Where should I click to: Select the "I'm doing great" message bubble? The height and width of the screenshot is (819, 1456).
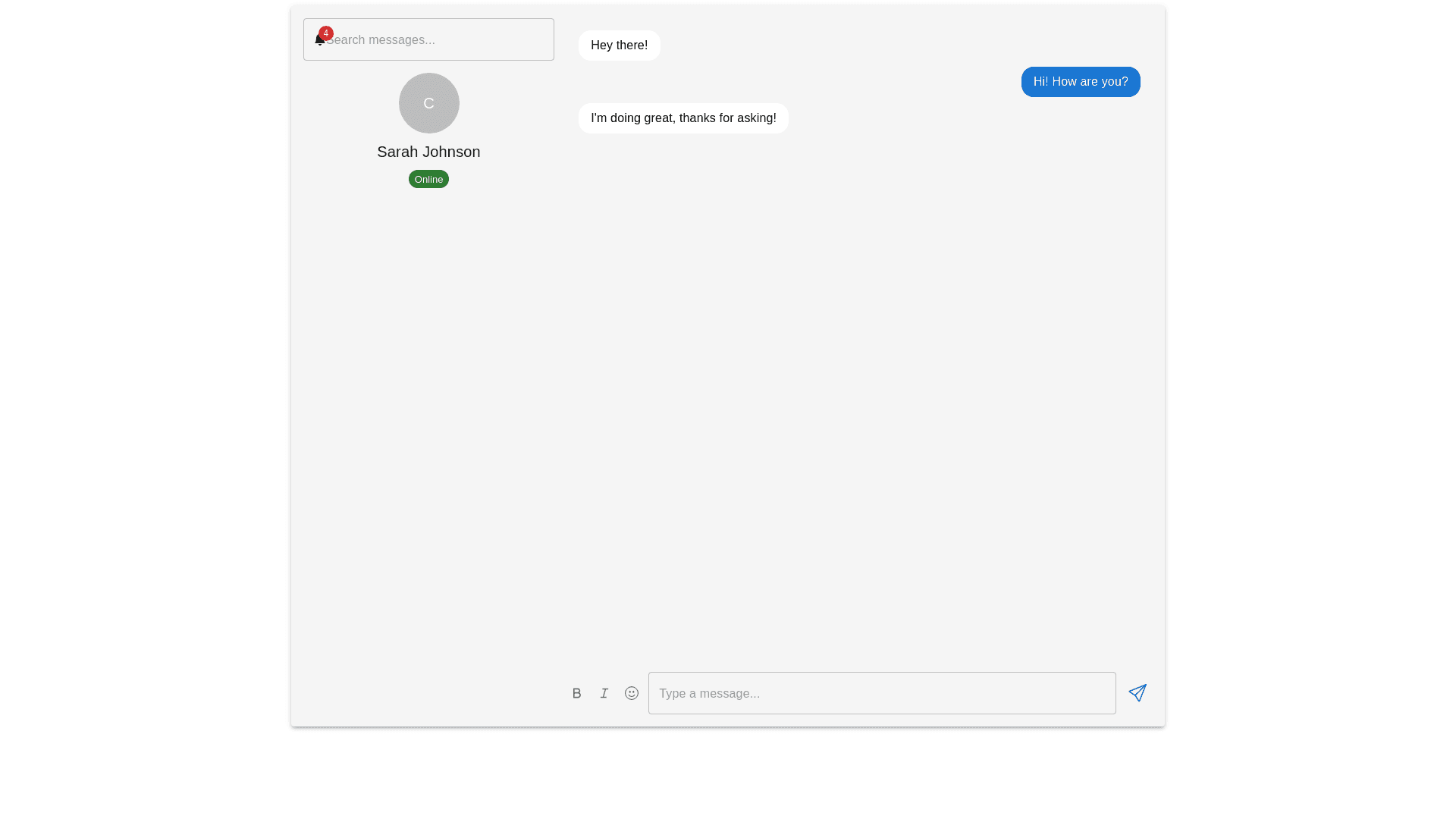point(682,118)
